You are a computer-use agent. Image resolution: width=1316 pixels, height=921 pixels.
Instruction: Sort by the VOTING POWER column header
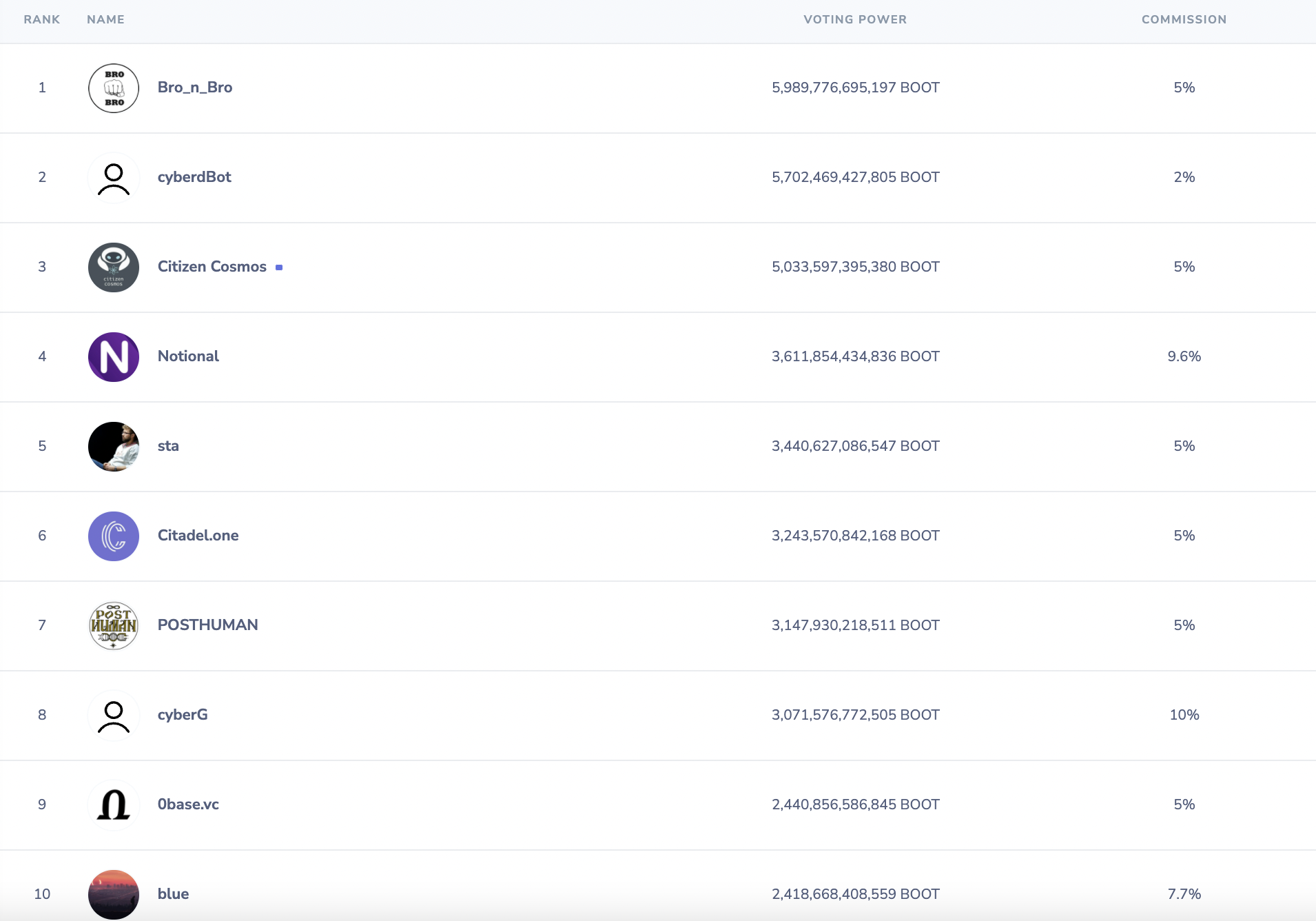coord(855,19)
